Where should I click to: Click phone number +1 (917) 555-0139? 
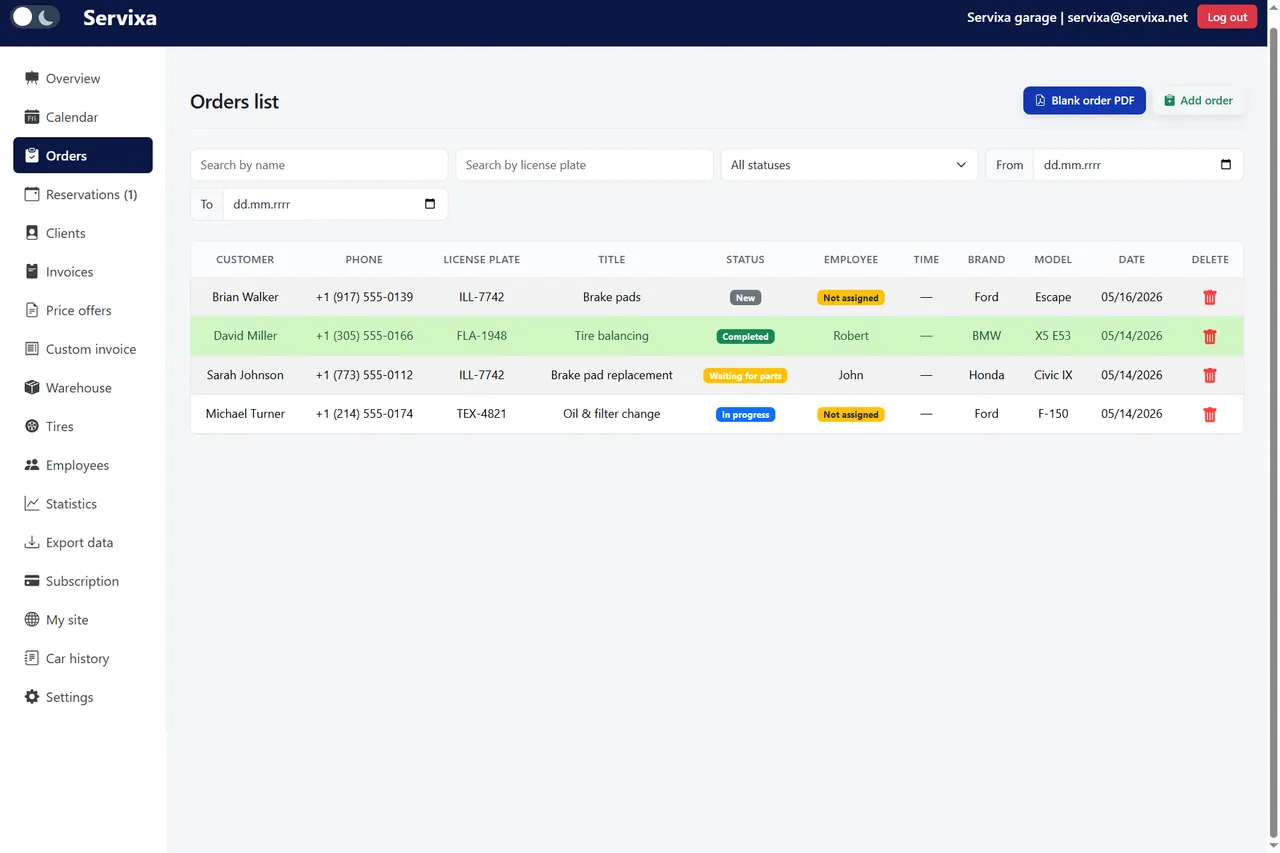click(364, 297)
